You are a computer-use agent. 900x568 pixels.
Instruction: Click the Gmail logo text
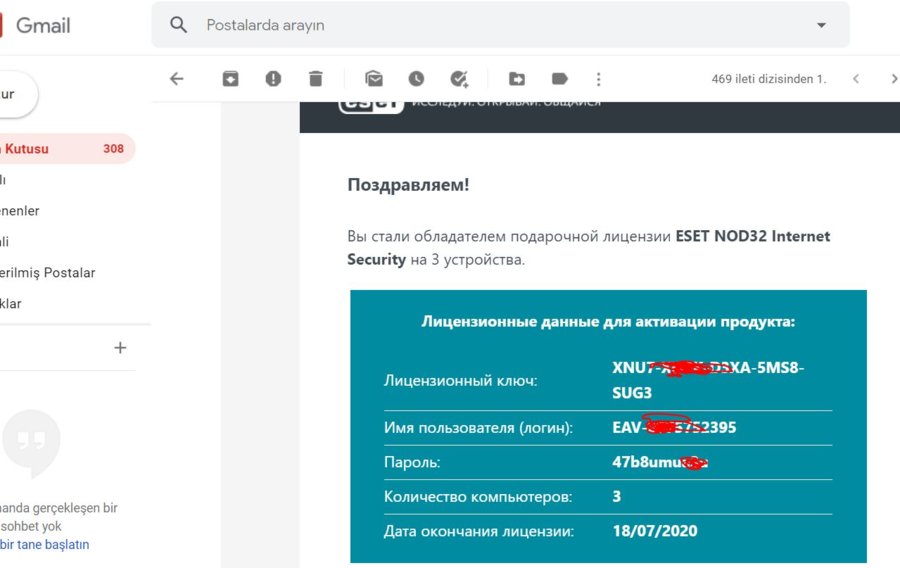pos(43,25)
